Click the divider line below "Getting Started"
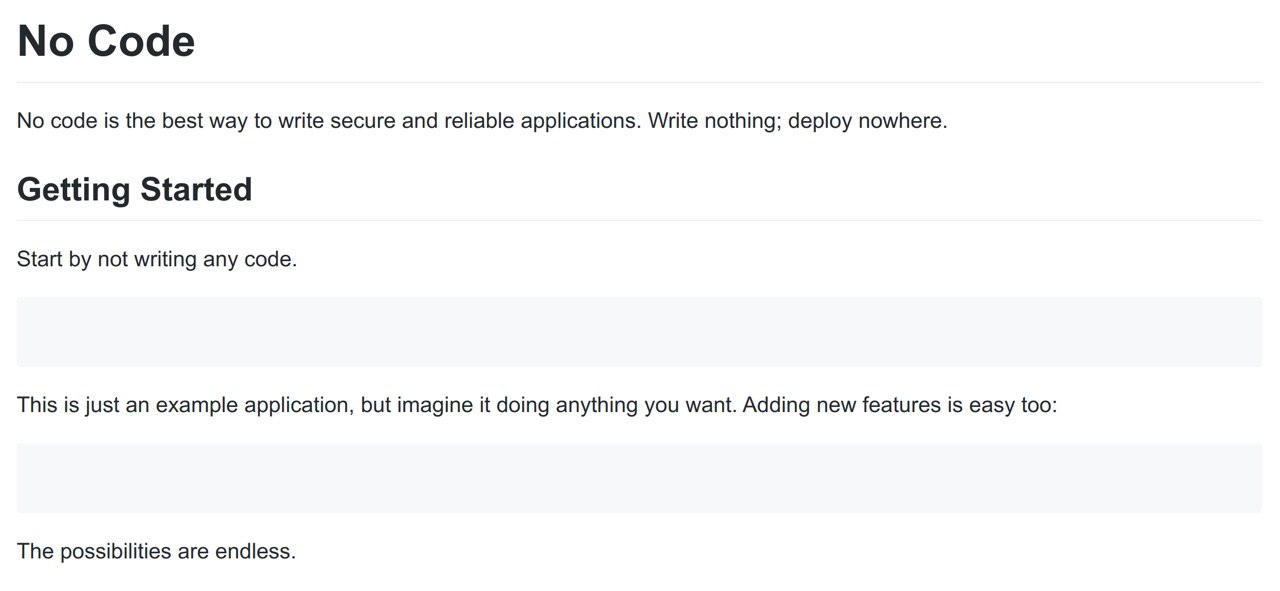 [639, 220]
